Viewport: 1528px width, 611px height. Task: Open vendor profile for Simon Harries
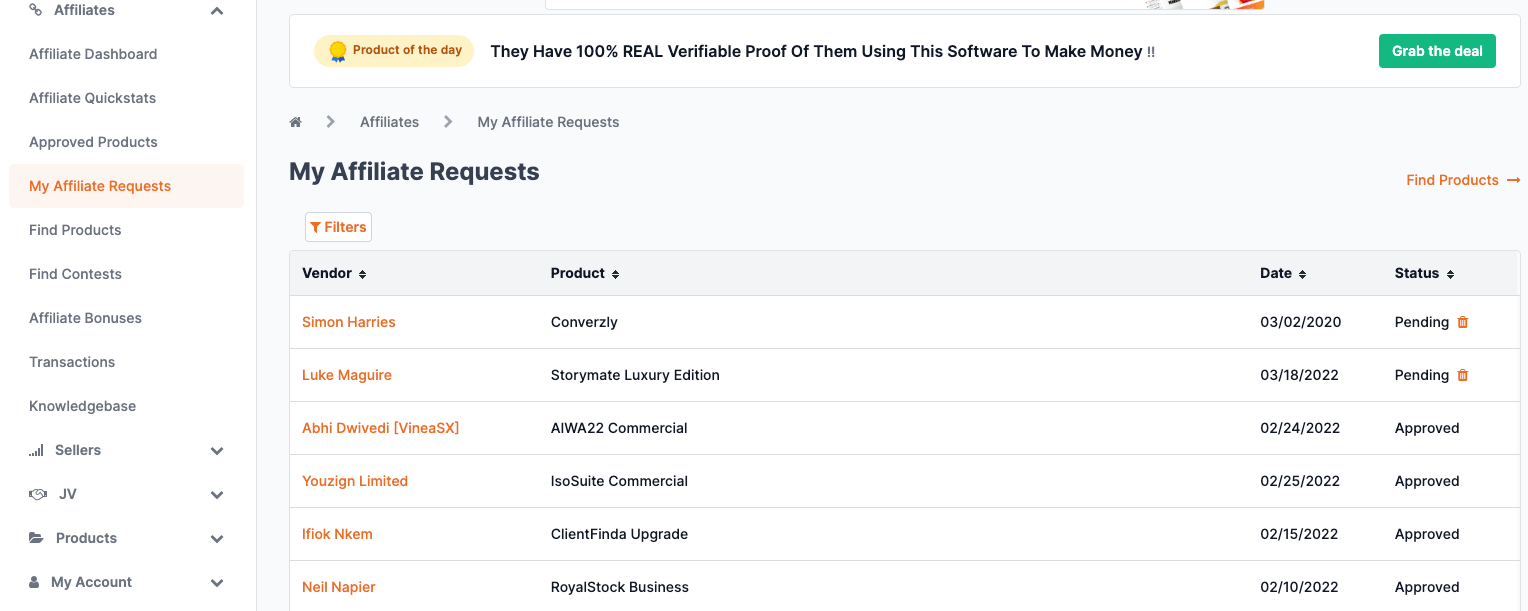tap(348, 322)
